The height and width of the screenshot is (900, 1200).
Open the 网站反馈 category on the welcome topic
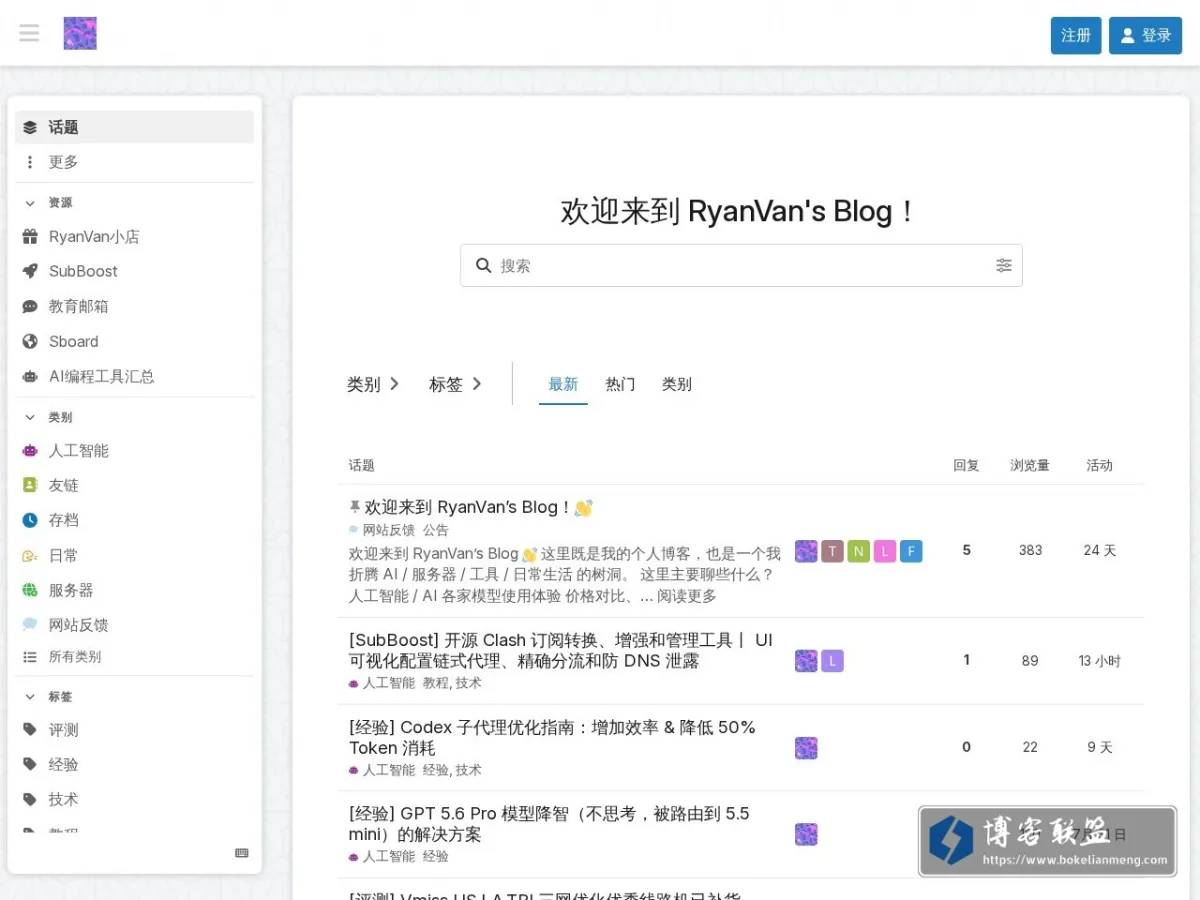(382, 530)
